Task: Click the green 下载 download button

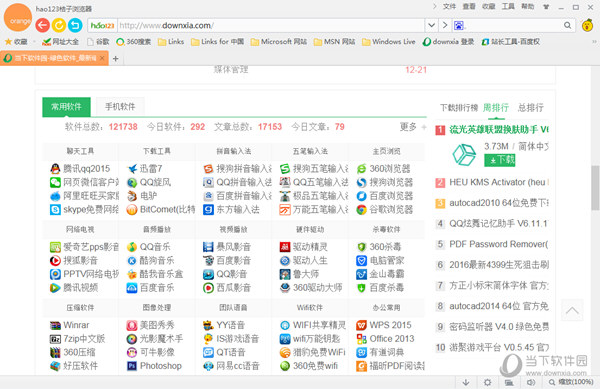Action: (500, 160)
